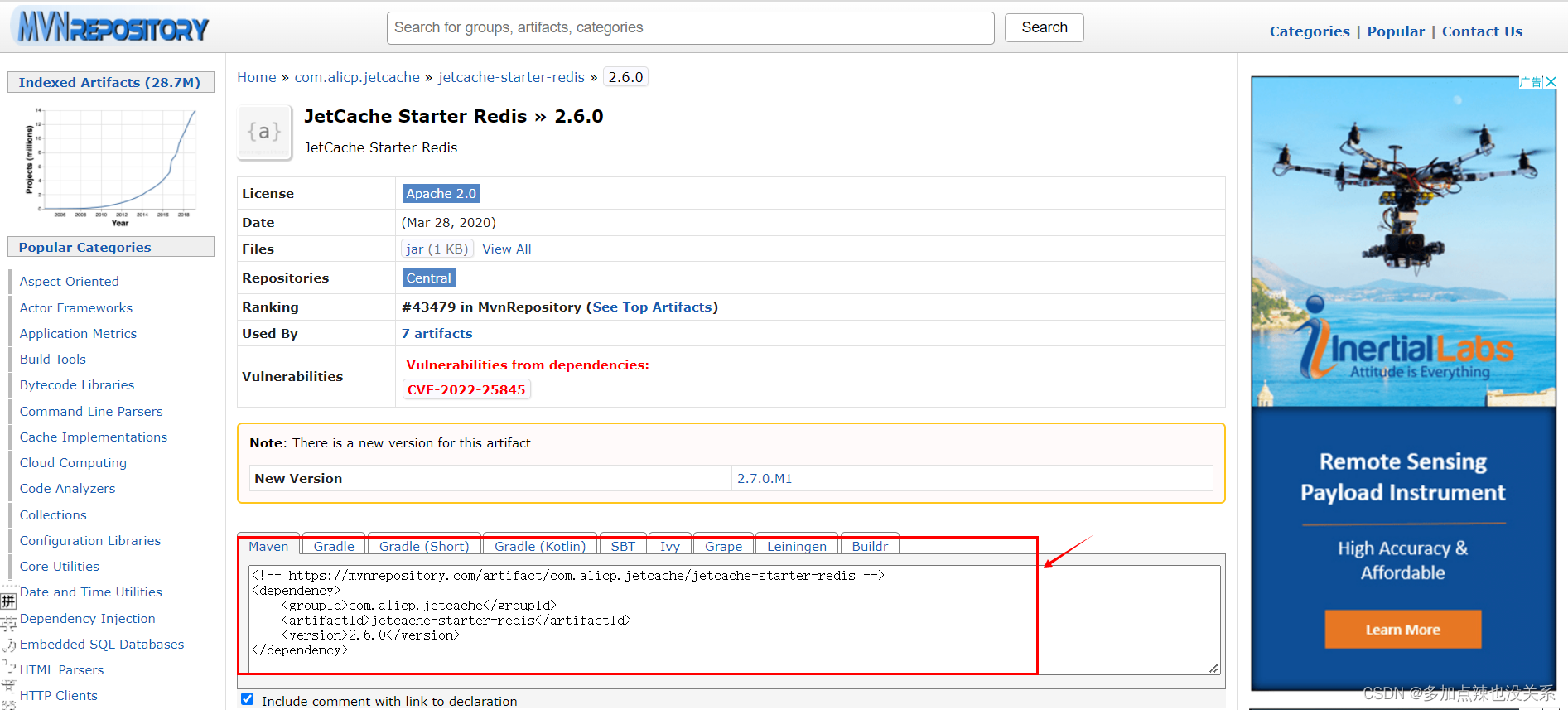
Task: Open Code Analyzers category
Action: pyautogui.click(x=68, y=488)
